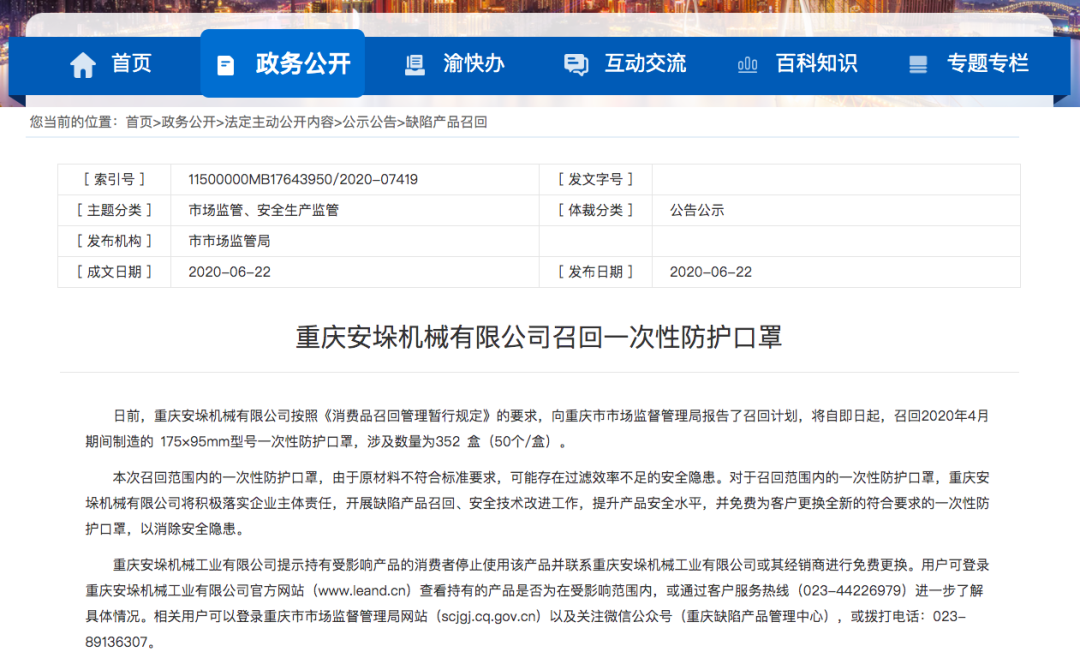Click the [ 索引号 ] label cell
This screenshot has width=1080, height=664.
[x=114, y=179]
